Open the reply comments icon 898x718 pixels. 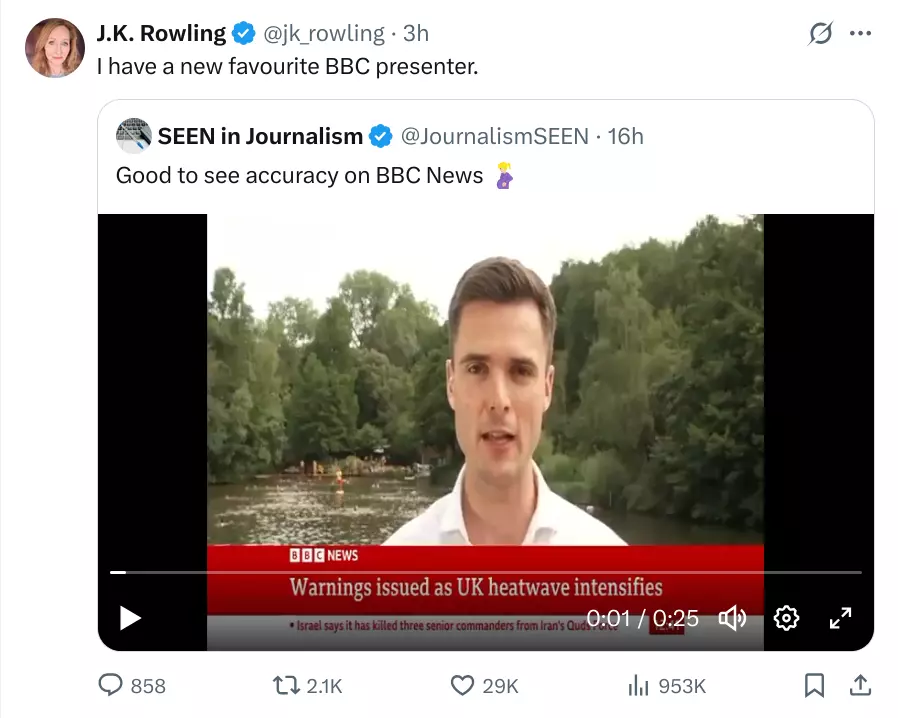point(111,685)
